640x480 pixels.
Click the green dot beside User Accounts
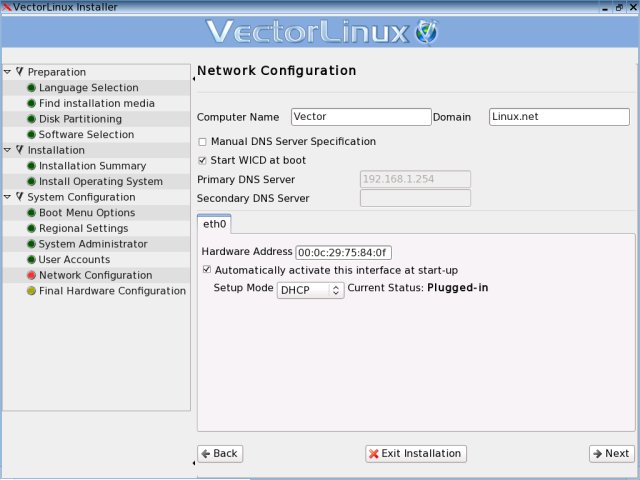(31, 260)
